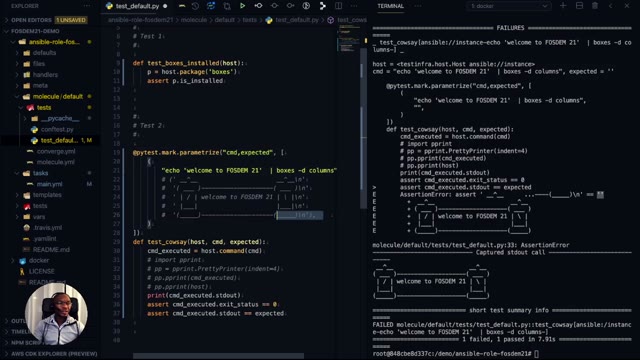This screenshot has height=360, width=640.
Task: Click 'ansible-role-fosdem21' breadcrumb segment
Action: pos(140,20)
